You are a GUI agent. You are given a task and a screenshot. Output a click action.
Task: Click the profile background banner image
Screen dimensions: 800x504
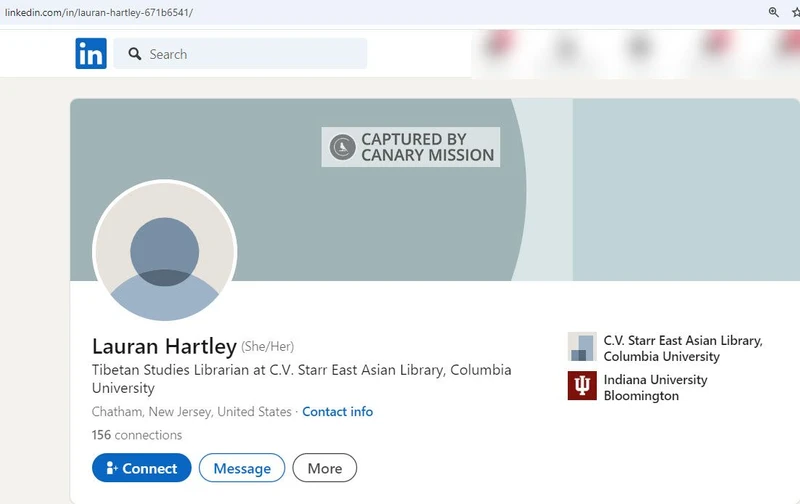pyautogui.click(x=435, y=189)
